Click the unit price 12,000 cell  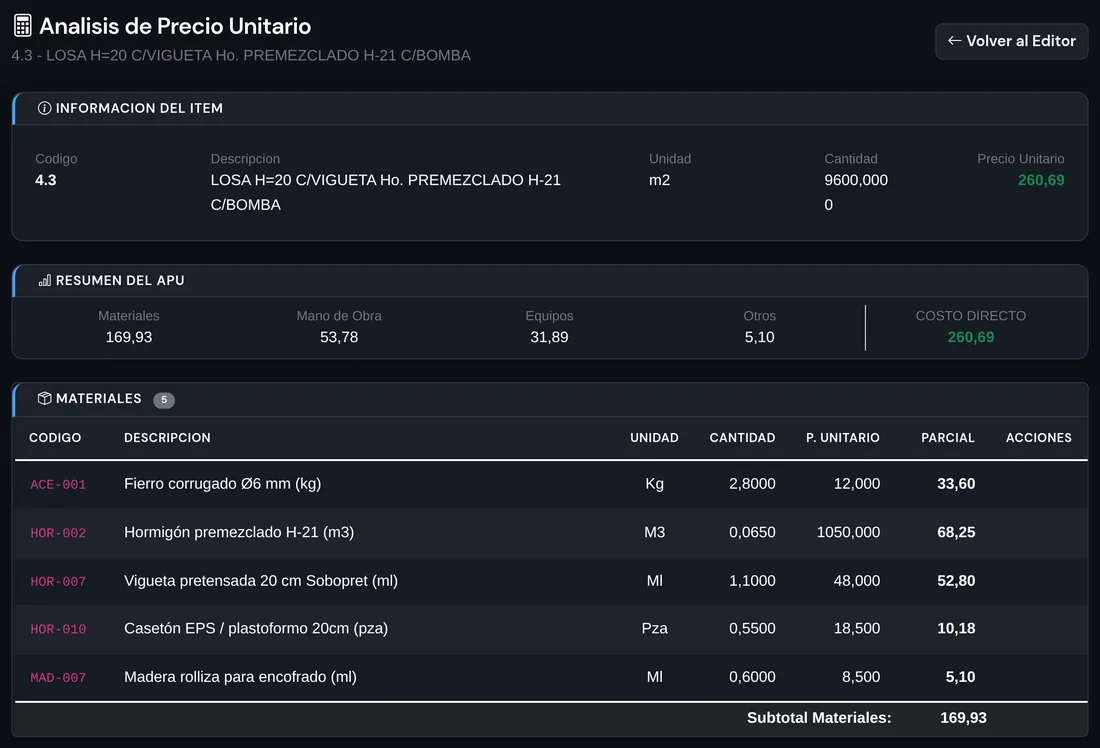pyautogui.click(x=857, y=483)
